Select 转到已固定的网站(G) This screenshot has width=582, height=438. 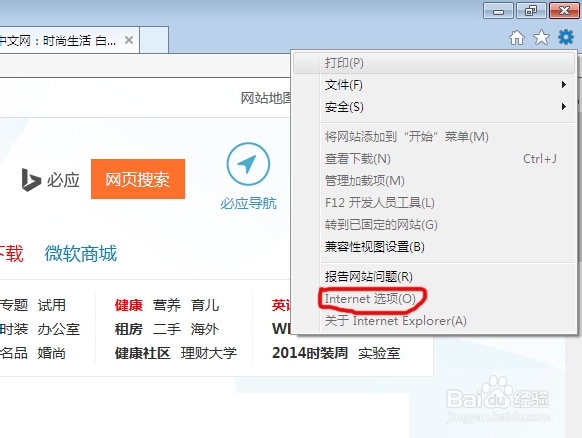(x=434, y=225)
